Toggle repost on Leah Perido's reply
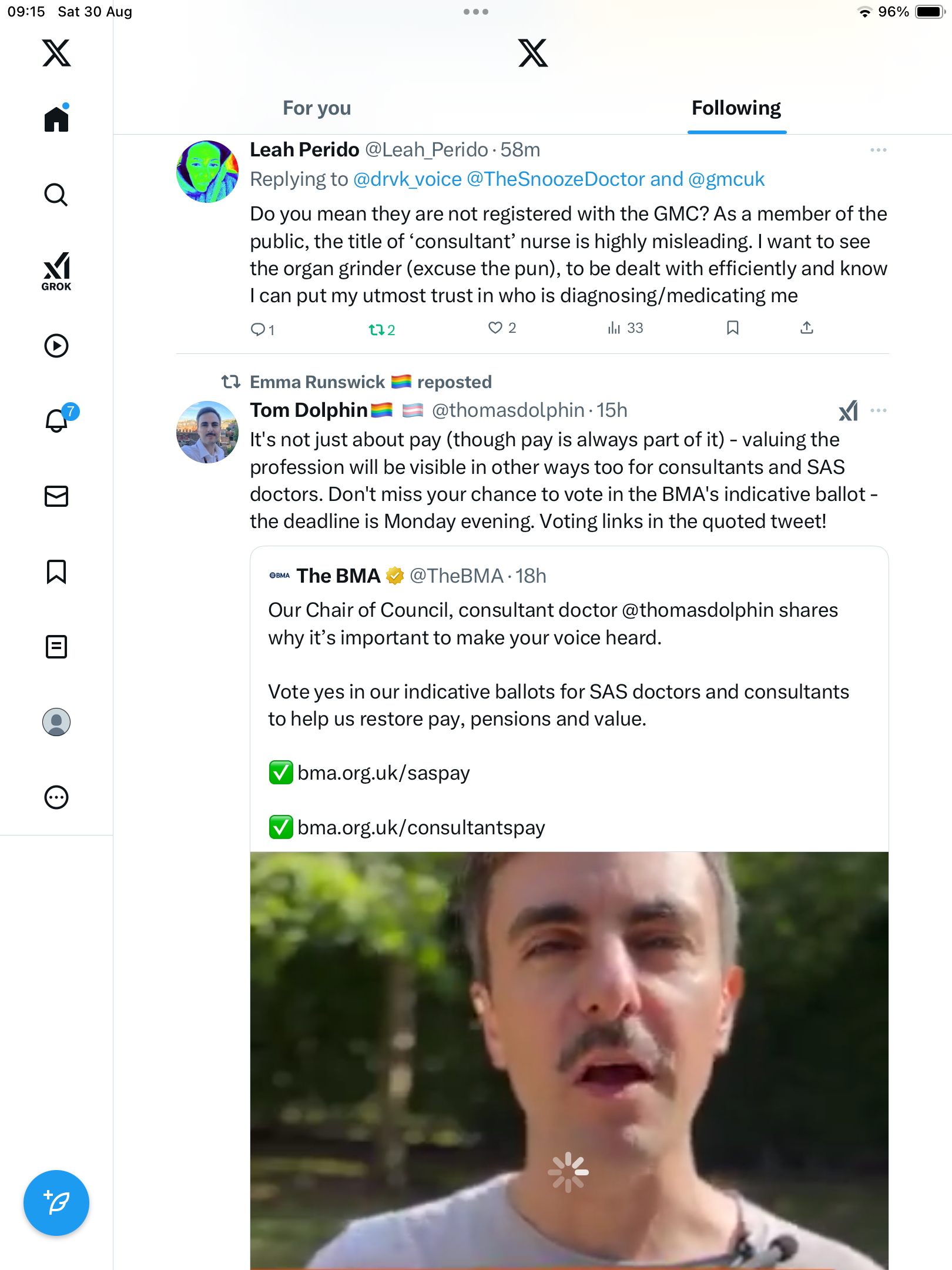Image resolution: width=952 pixels, height=1270 pixels. [377, 330]
